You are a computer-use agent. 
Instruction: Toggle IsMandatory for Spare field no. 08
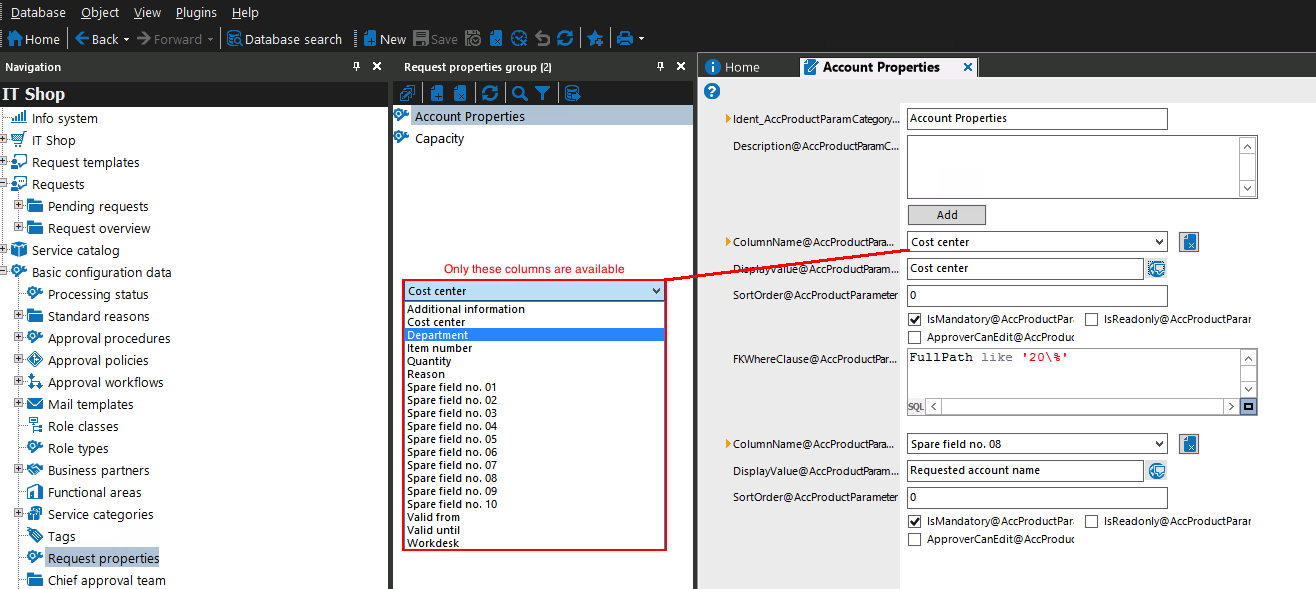click(x=914, y=522)
